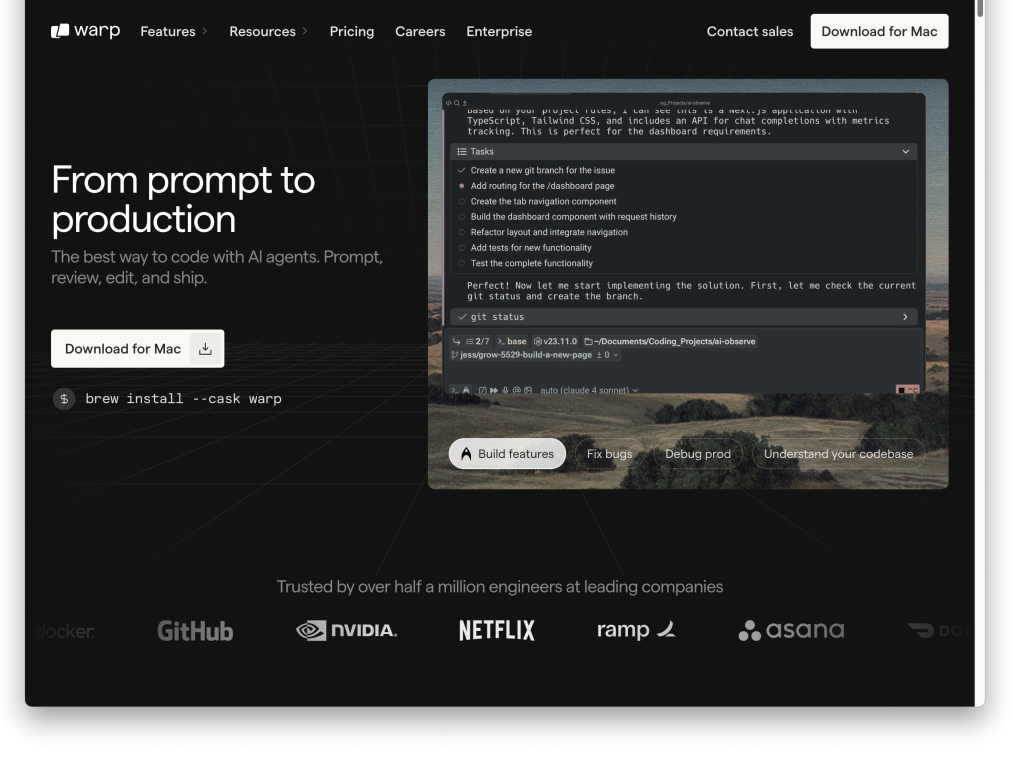The height and width of the screenshot is (758, 1024).
Task: Collapse the Tasks panel using its chevron
Action: pyautogui.click(x=906, y=151)
